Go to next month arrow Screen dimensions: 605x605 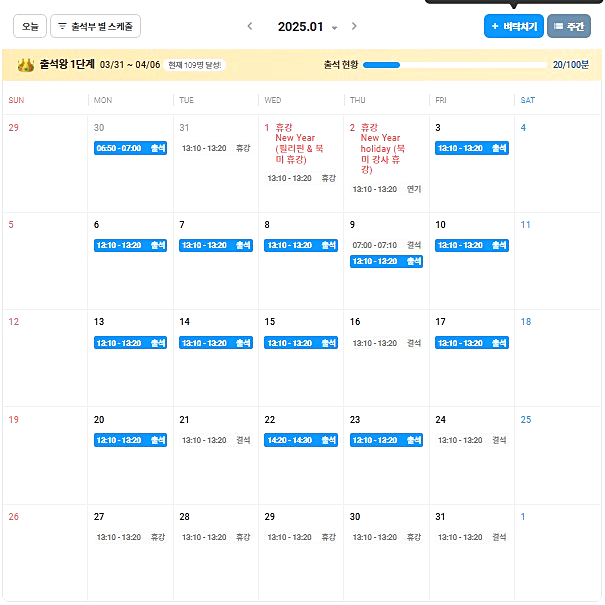point(354,26)
